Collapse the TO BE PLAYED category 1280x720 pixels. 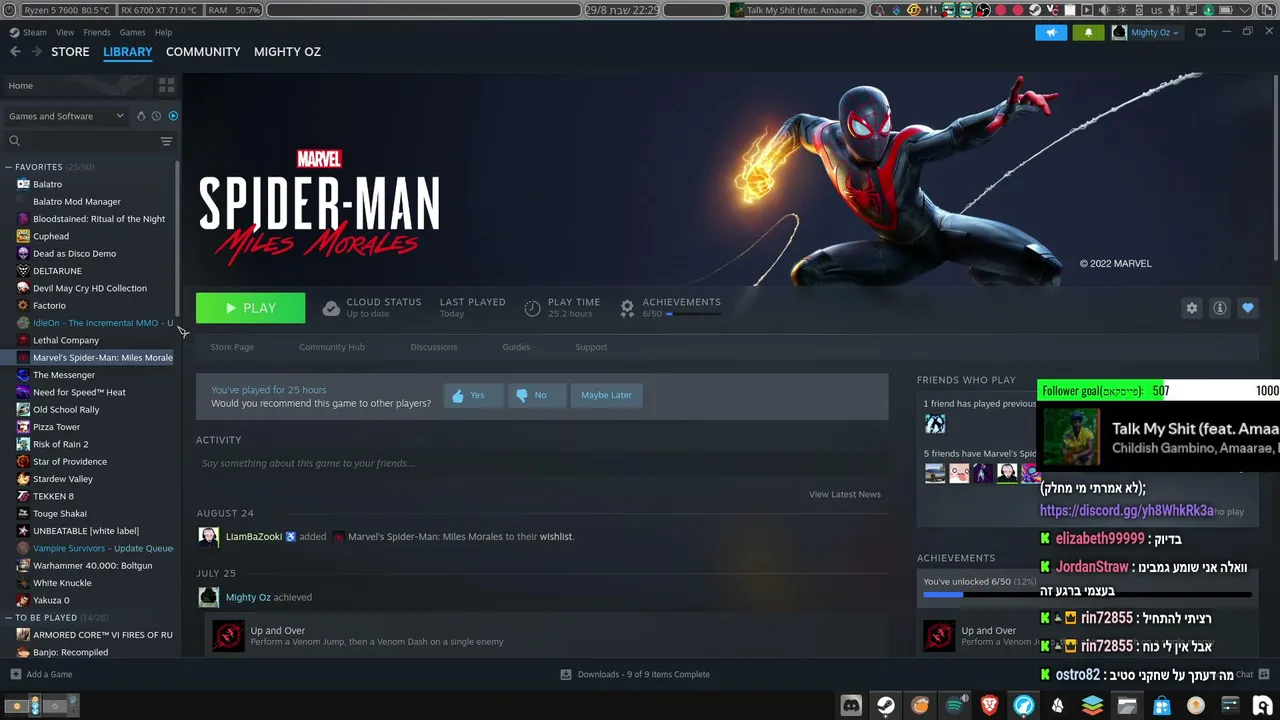point(8,618)
